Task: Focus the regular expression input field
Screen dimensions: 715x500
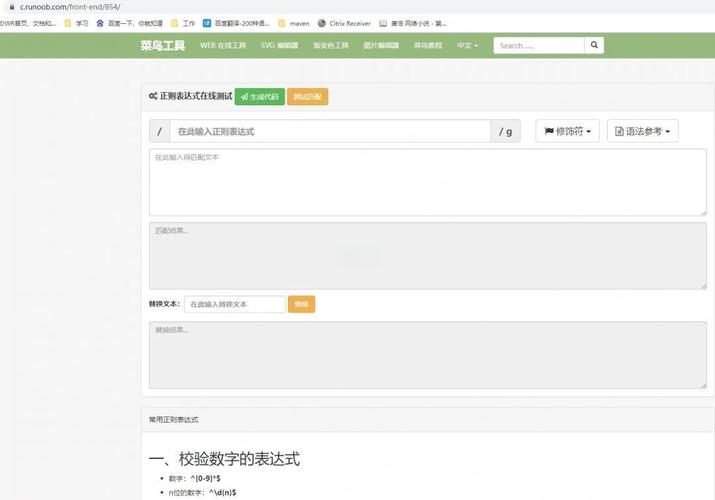Action: click(330, 131)
